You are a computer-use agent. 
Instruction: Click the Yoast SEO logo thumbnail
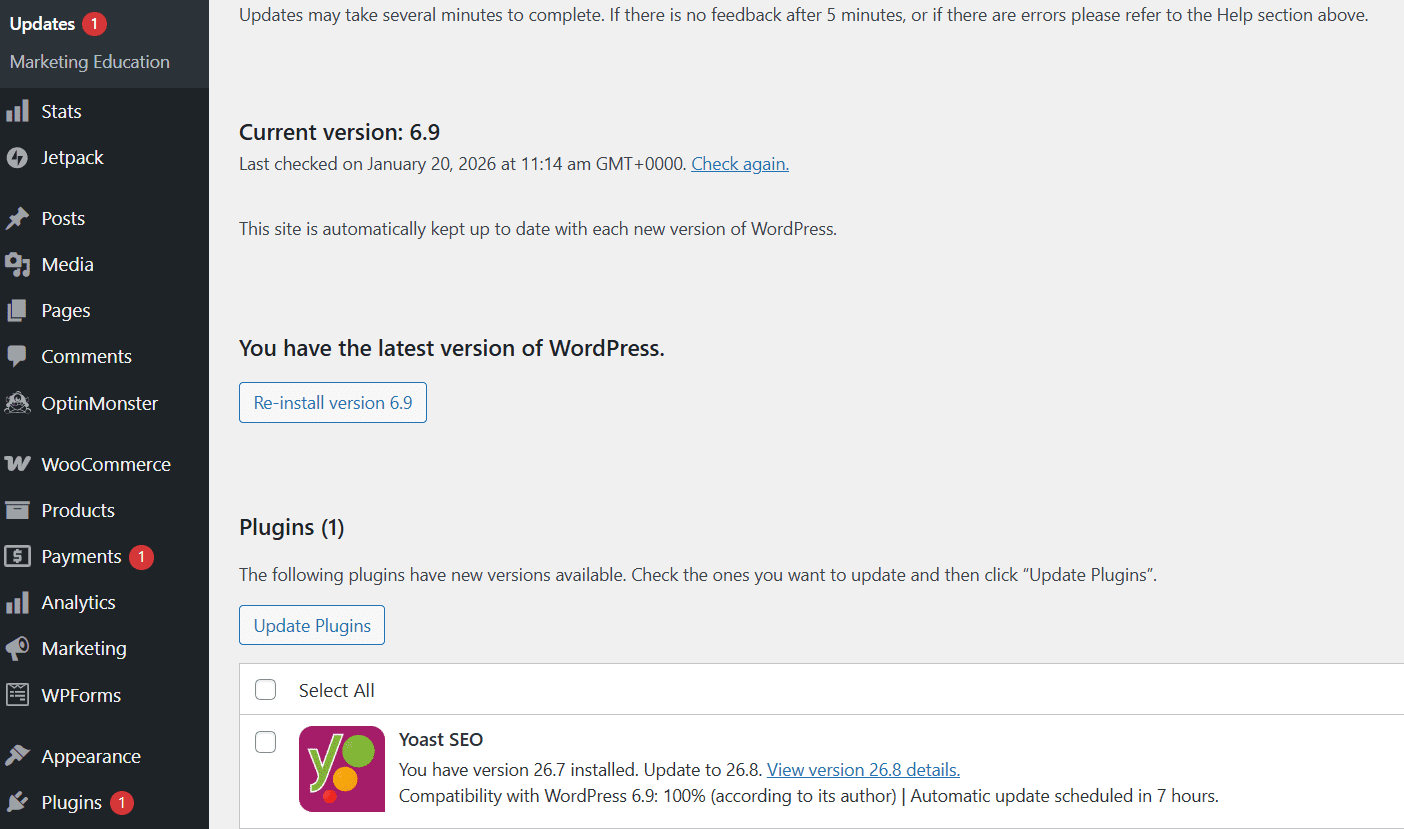[x=341, y=768]
